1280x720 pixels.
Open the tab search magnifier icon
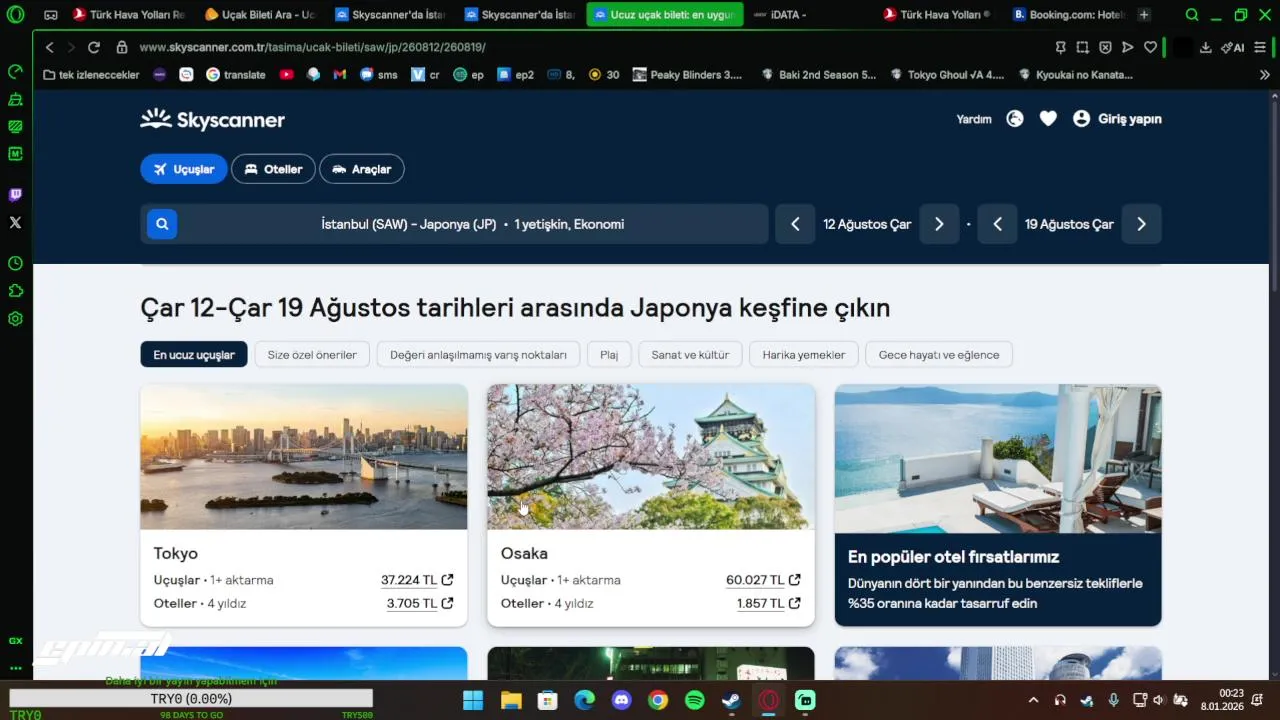(x=1192, y=15)
